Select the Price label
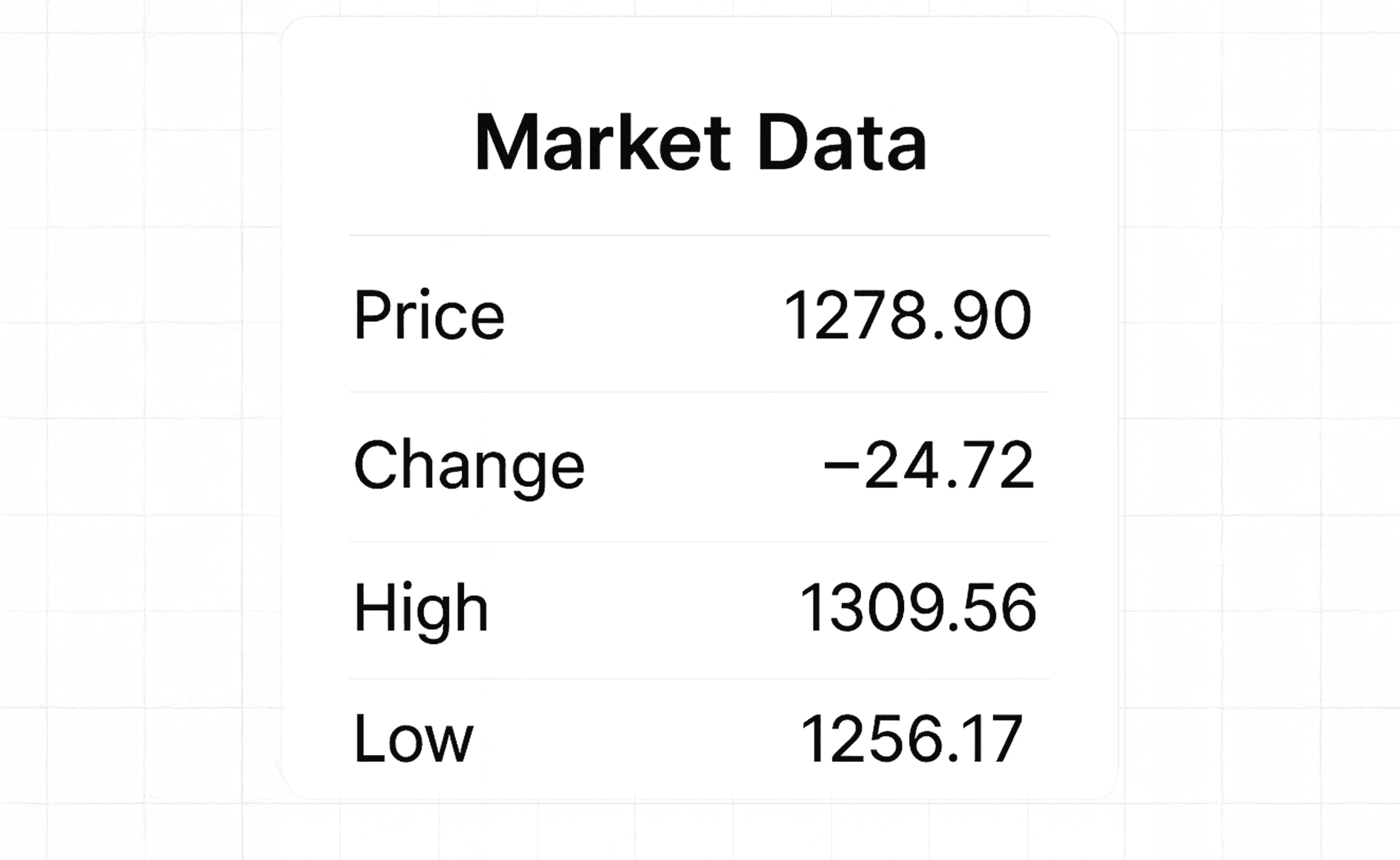Image resolution: width=1400 pixels, height=860 pixels. (x=429, y=314)
